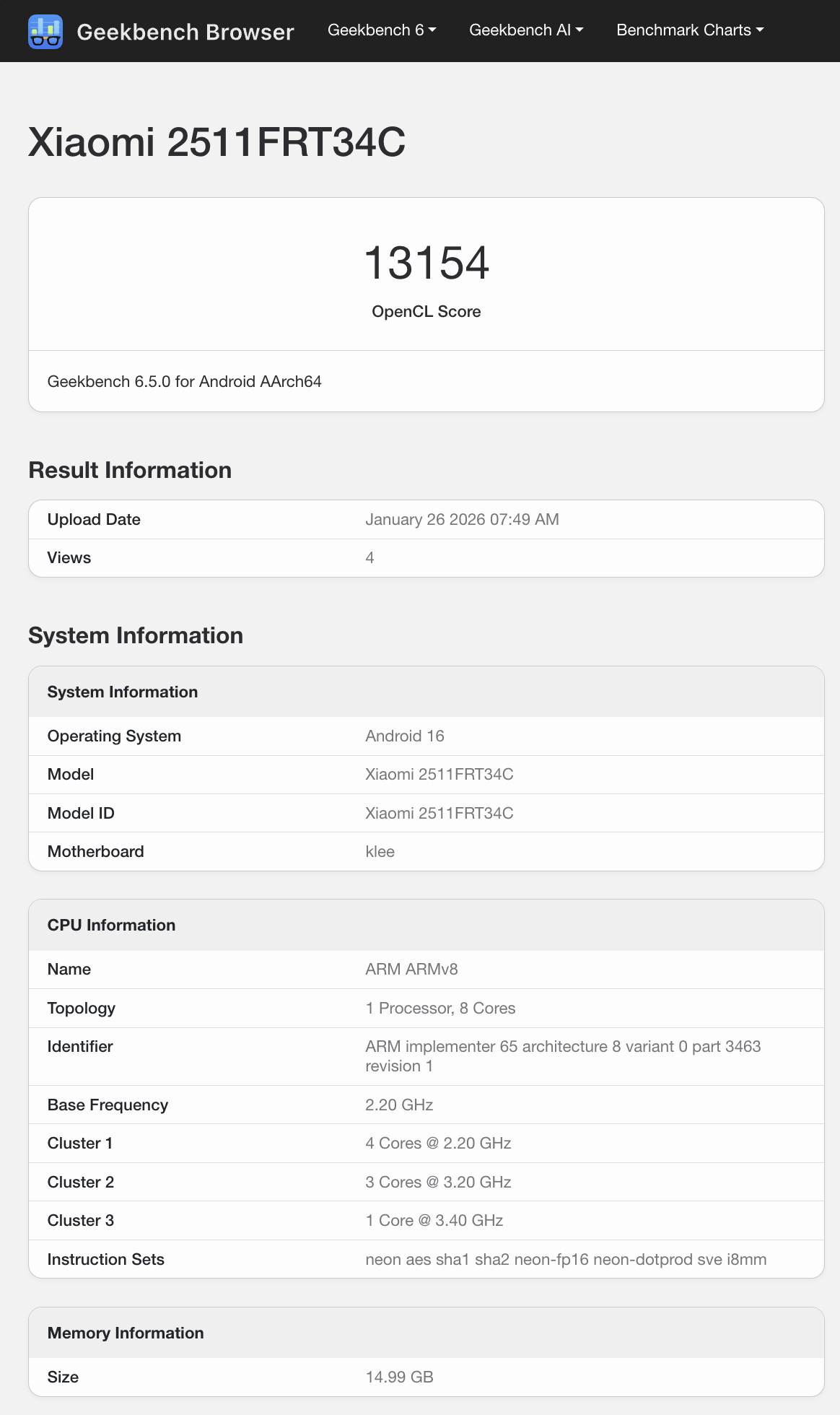
Task: Open the Geekbench AI dropdown menu
Action: [x=526, y=30]
